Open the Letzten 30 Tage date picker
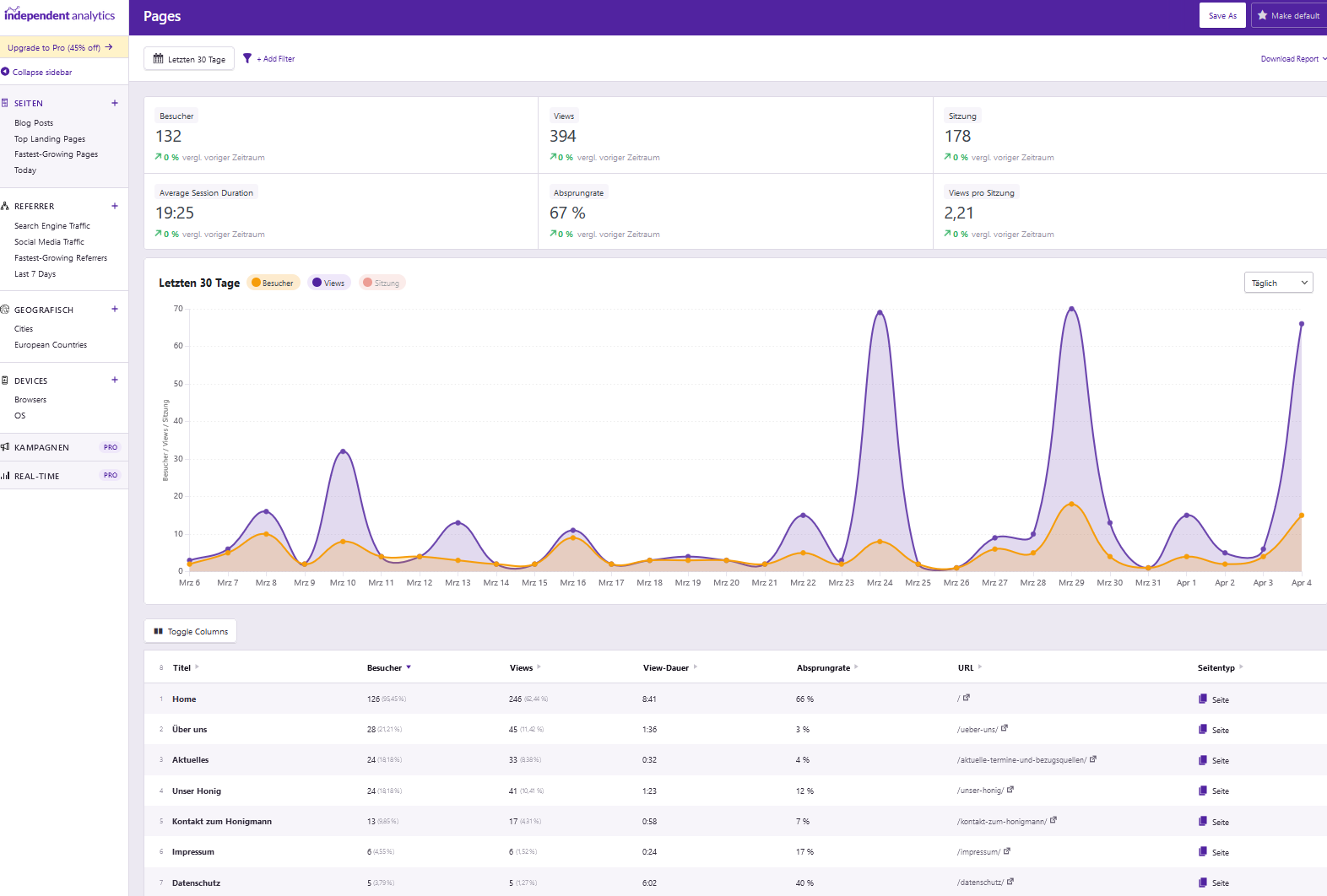Viewport: 1327px width, 896px height. (189, 59)
